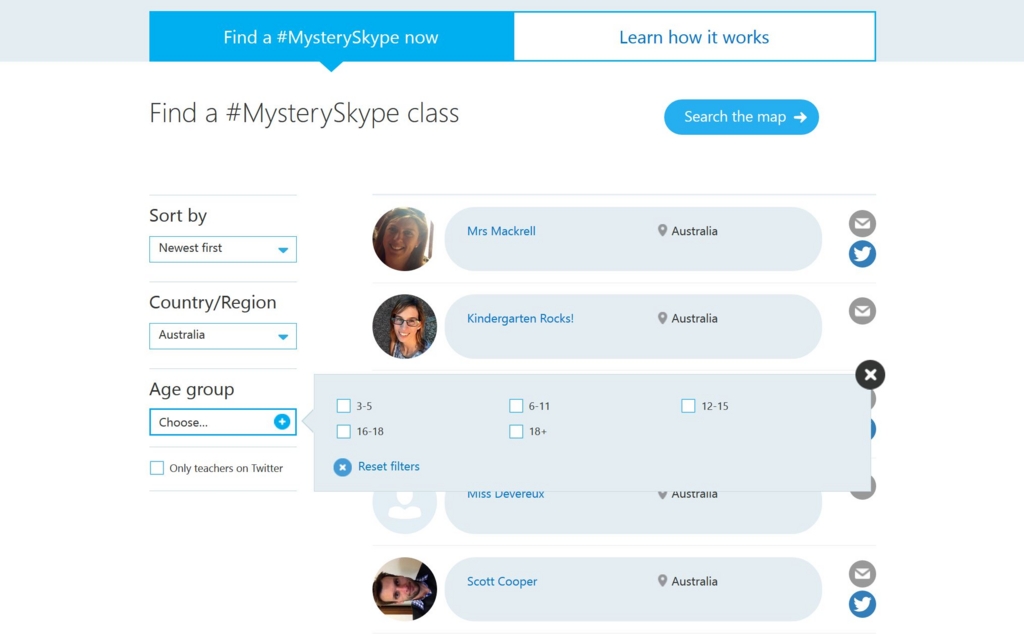Click the Reset filters x icon
The height and width of the screenshot is (637, 1024).
[342, 467]
